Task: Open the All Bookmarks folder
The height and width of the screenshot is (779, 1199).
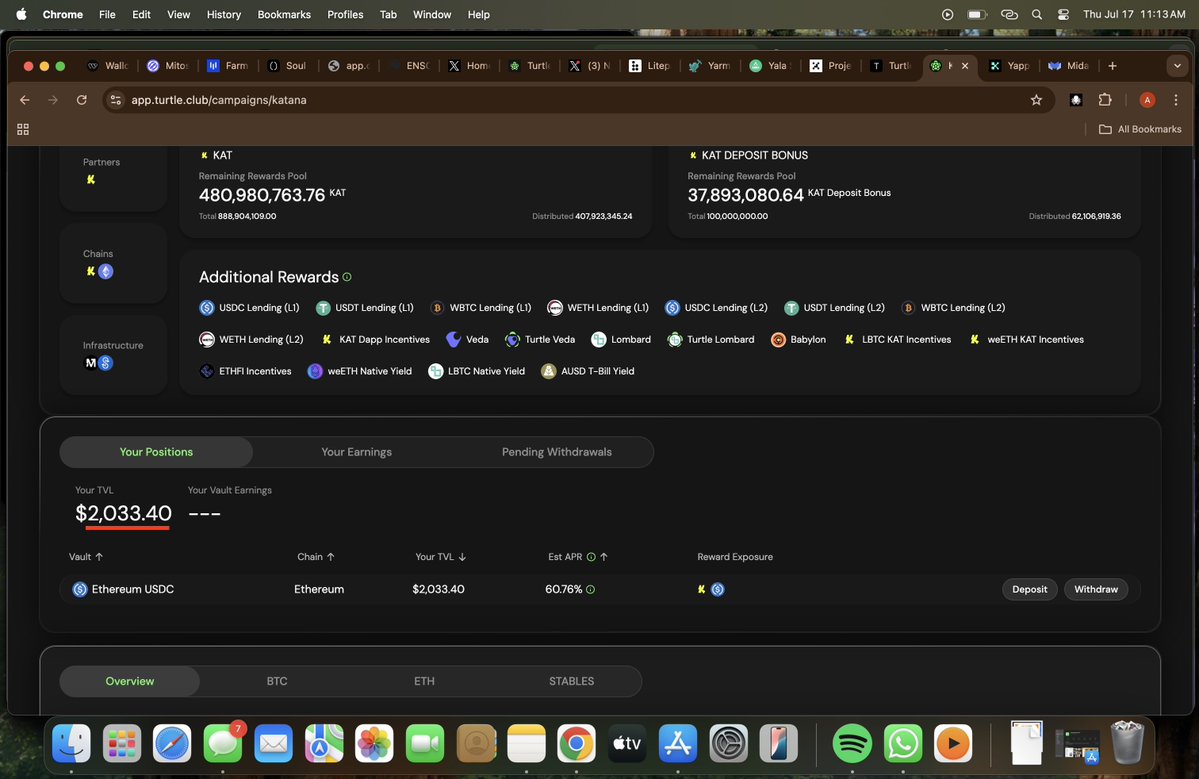Action: point(1140,129)
